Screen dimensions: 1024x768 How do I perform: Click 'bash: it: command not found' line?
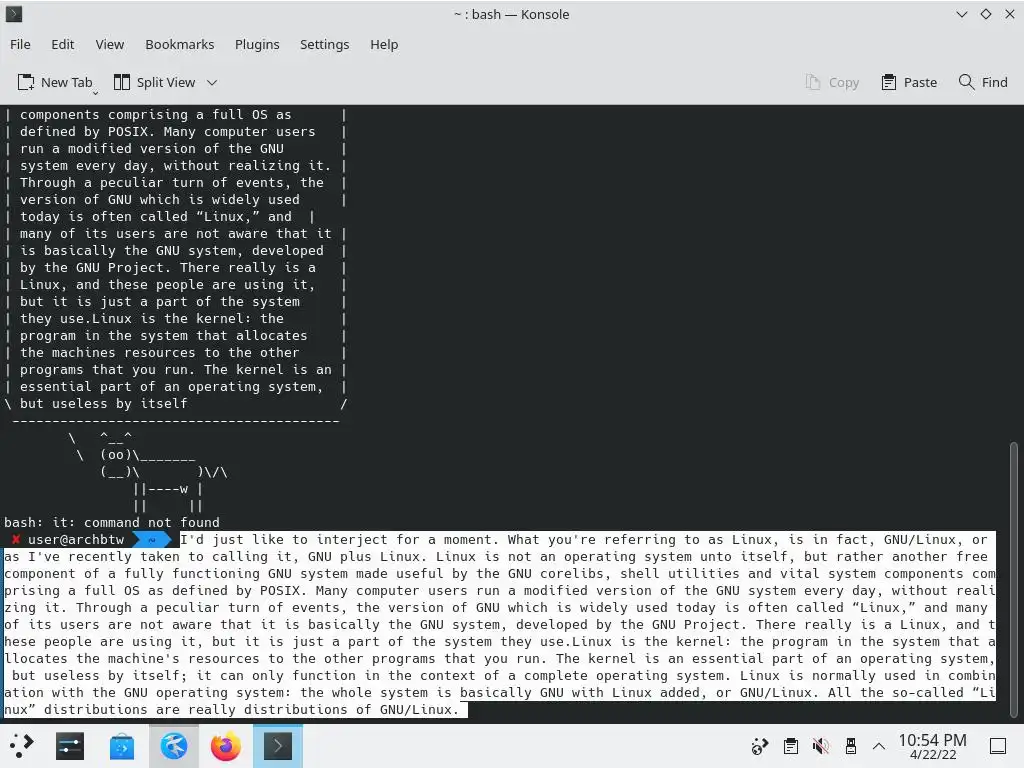point(112,522)
